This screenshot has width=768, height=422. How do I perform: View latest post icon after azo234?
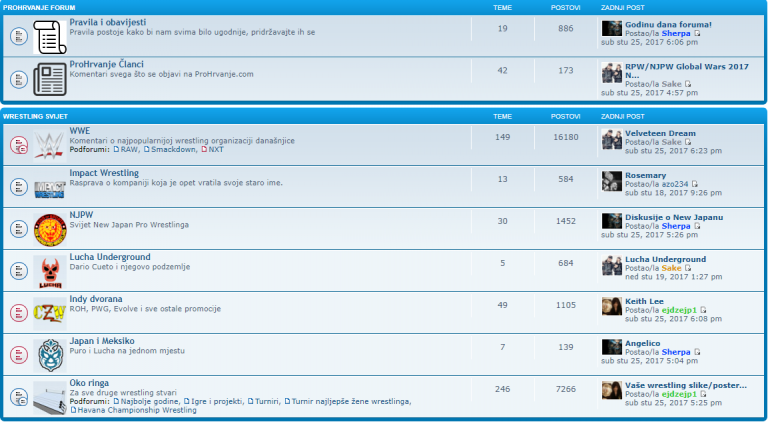point(695,185)
